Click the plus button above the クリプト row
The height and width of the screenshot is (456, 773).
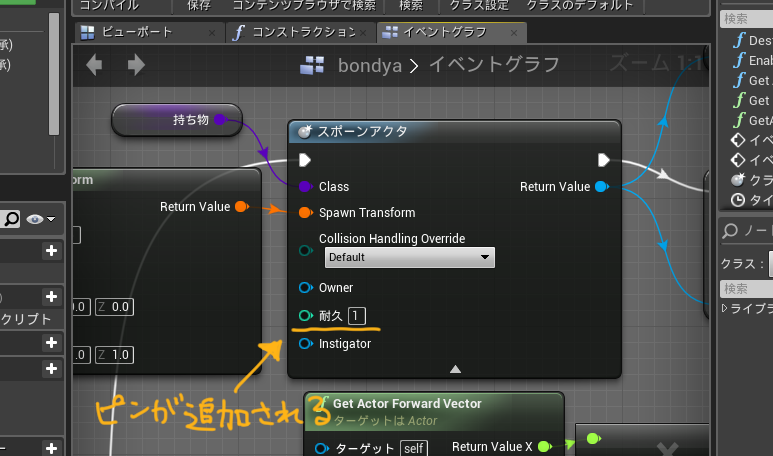pyautogui.click(x=51, y=296)
